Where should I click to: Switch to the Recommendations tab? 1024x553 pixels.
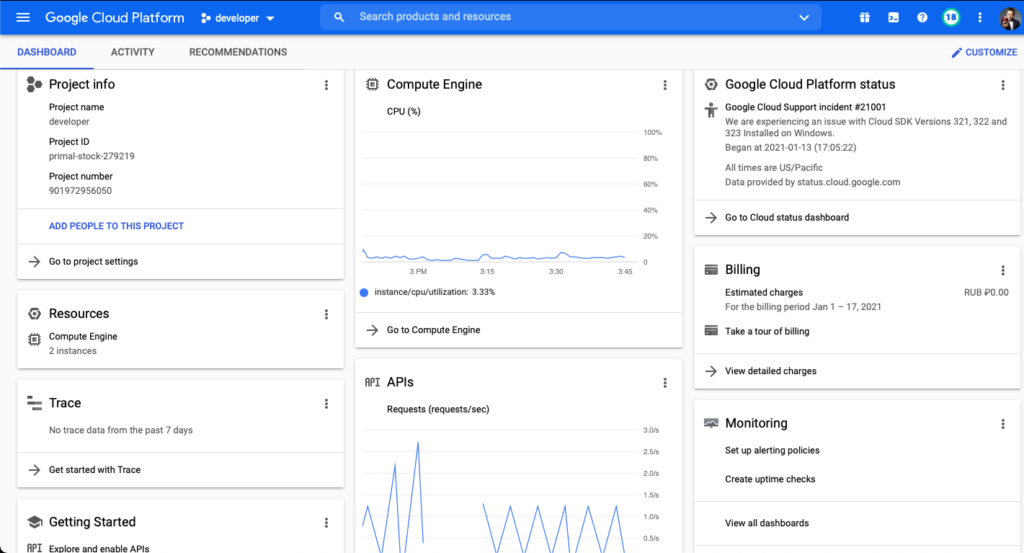(238, 52)
